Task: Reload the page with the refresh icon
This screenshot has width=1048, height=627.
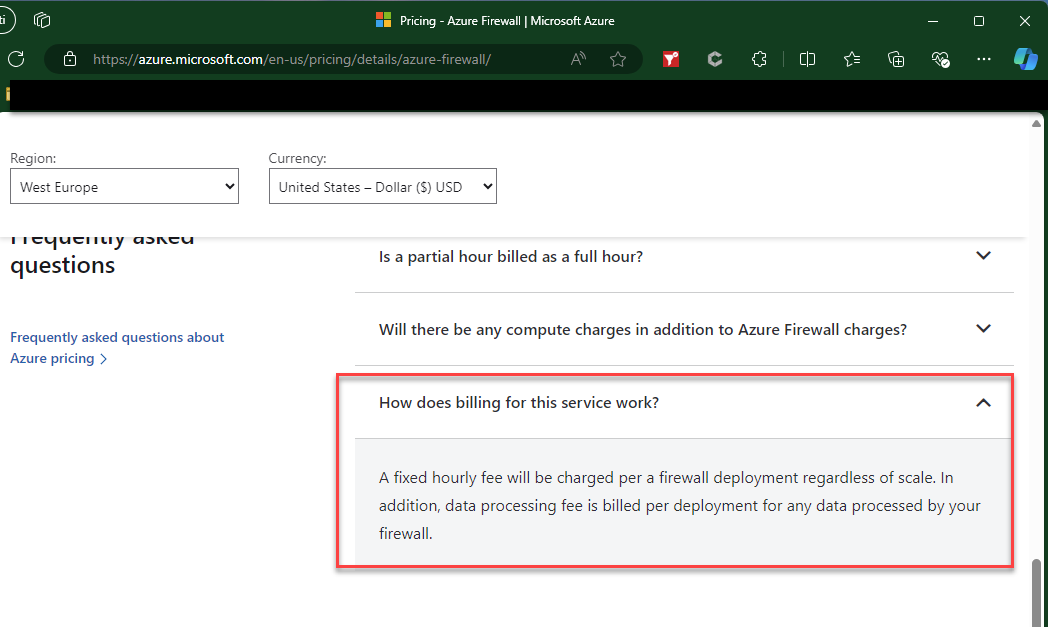Action: 17,59
